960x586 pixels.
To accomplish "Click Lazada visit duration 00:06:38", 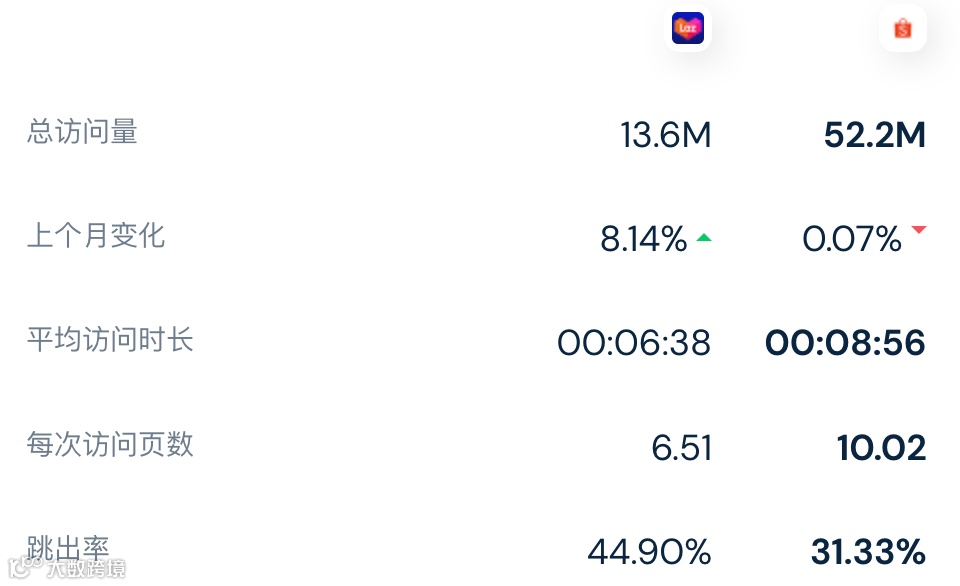I will (634, 343).
